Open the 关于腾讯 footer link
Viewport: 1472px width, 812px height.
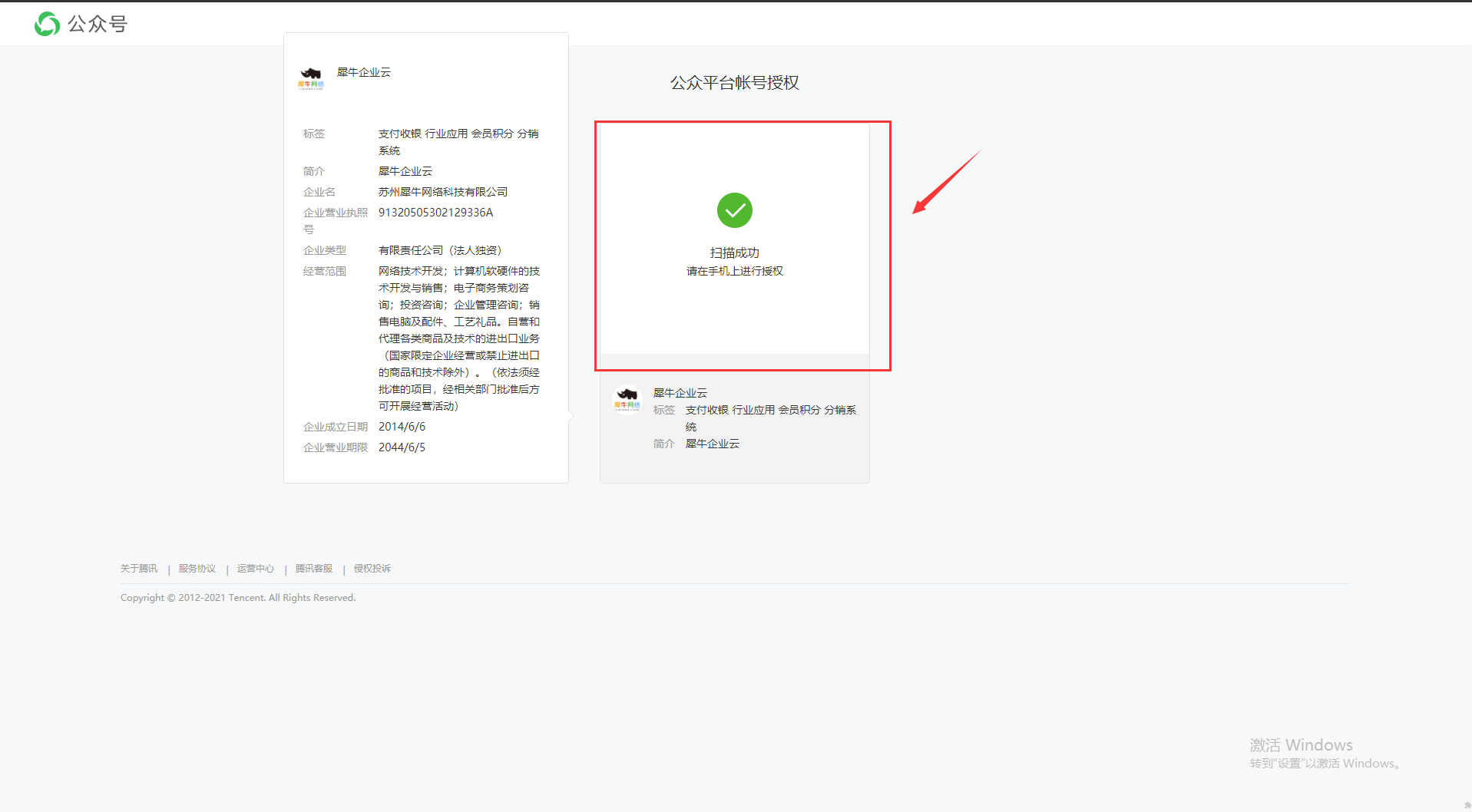coord(139,569)
